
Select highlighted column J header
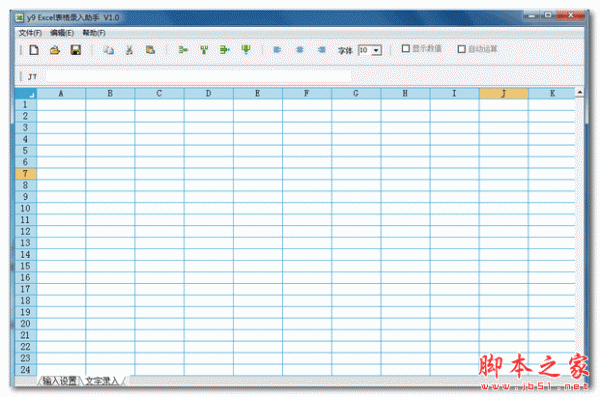click(504, 93)
